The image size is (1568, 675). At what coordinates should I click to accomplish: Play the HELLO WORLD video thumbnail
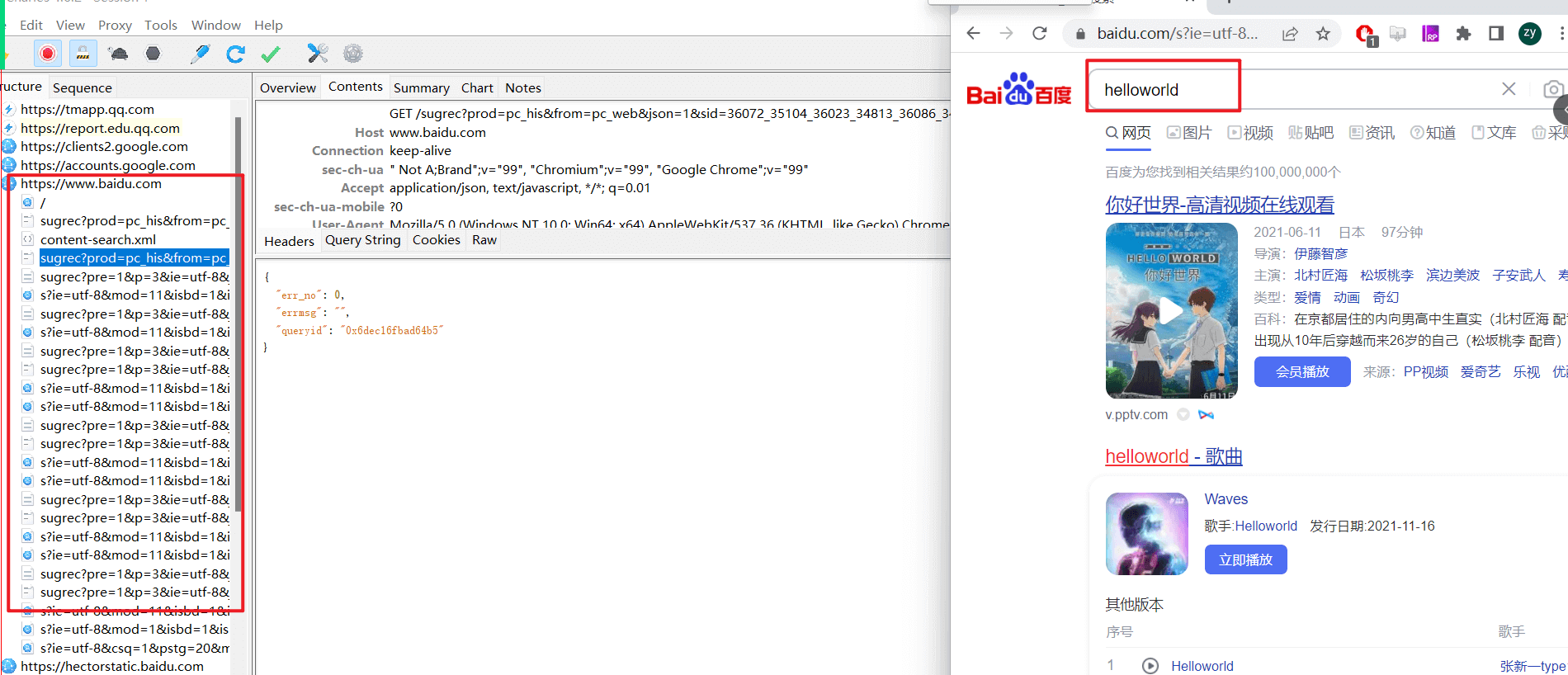point(1172,311)
